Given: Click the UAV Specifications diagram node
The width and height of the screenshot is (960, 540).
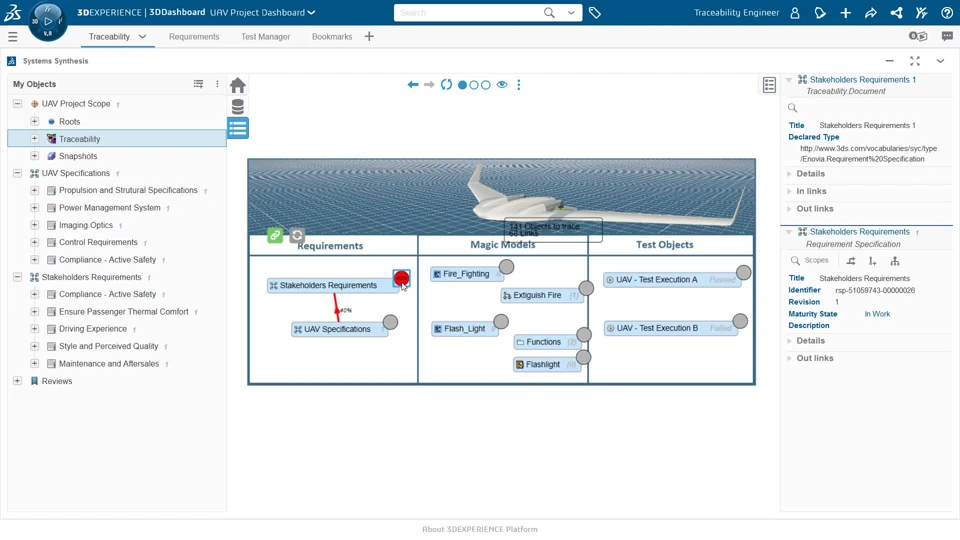Looking at the screenshot, I should (340, 329).
